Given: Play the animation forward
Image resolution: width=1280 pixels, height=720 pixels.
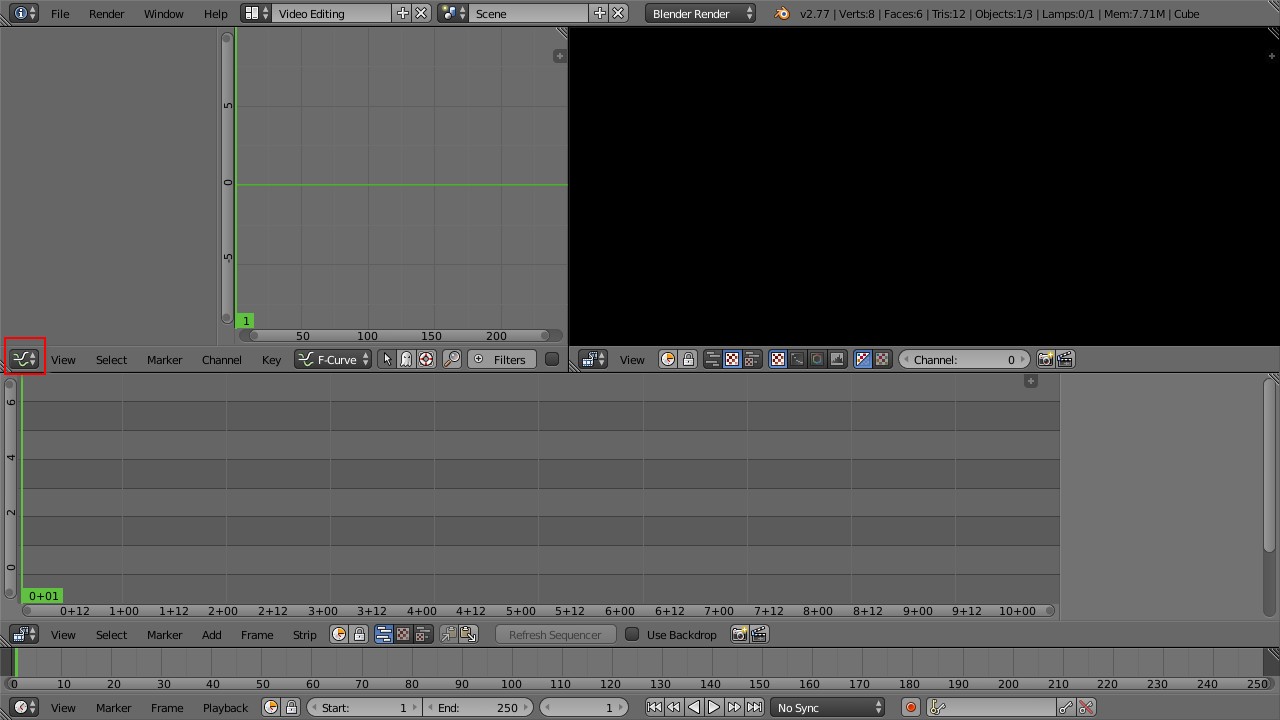Looking at the screenshot, I should click(x=714, y=707).
